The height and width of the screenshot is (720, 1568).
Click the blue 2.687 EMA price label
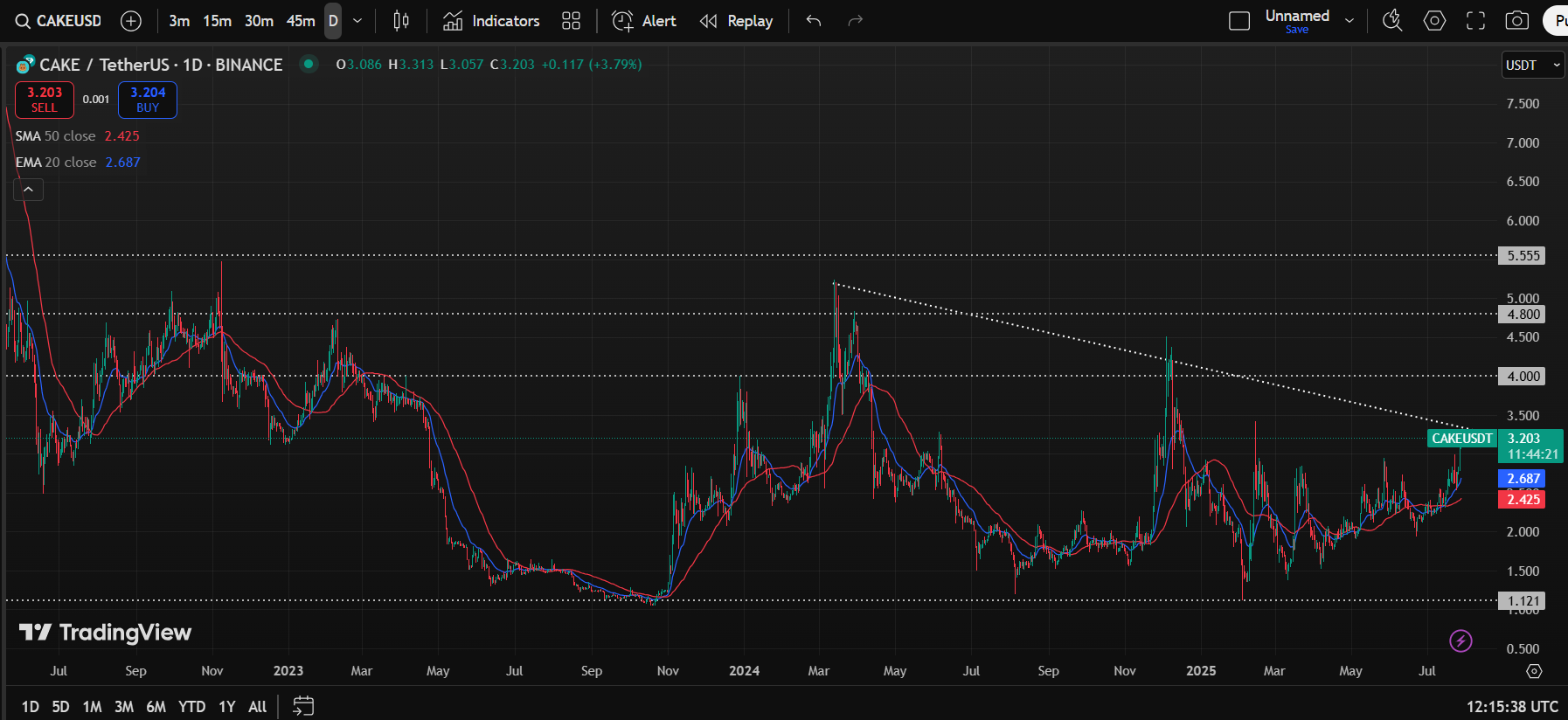tap(1522, 479)
